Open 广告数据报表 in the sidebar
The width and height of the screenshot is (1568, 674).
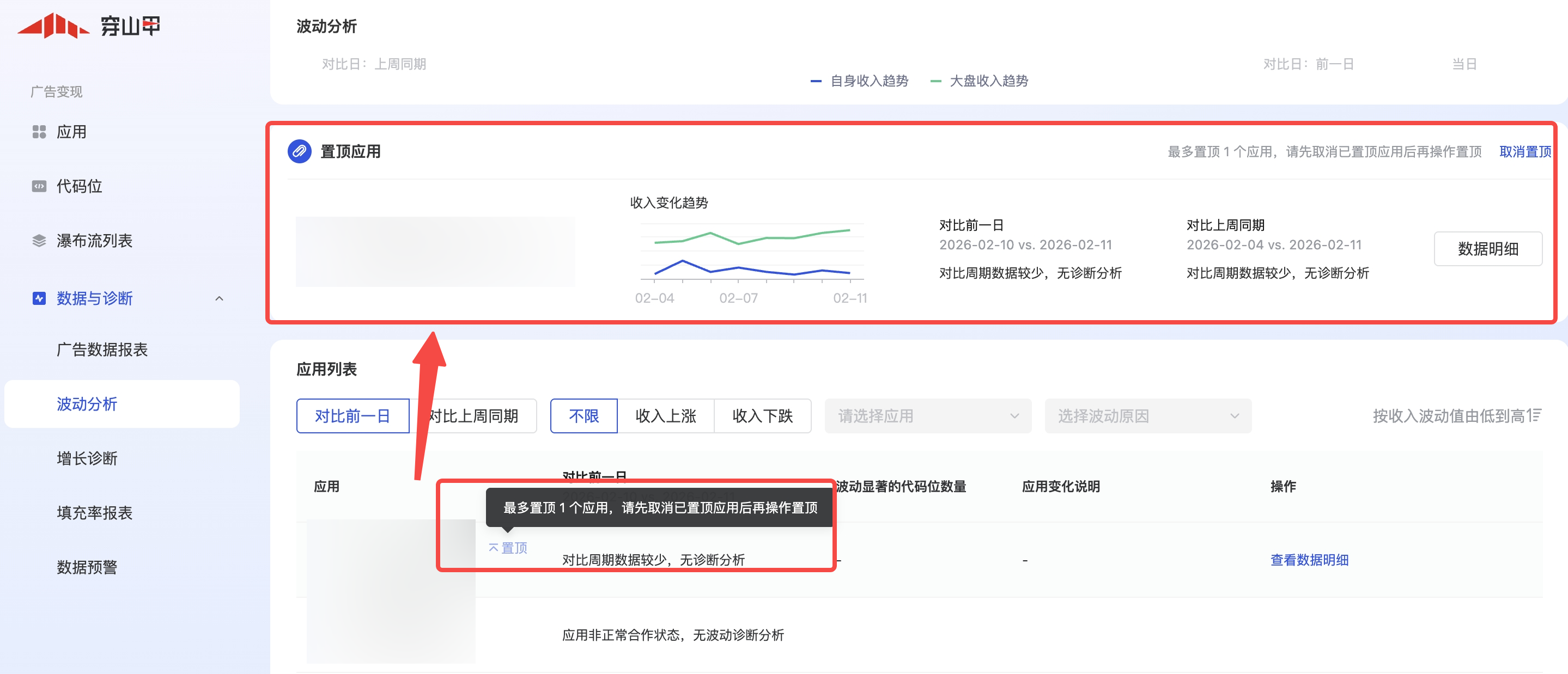coord(102,349)
